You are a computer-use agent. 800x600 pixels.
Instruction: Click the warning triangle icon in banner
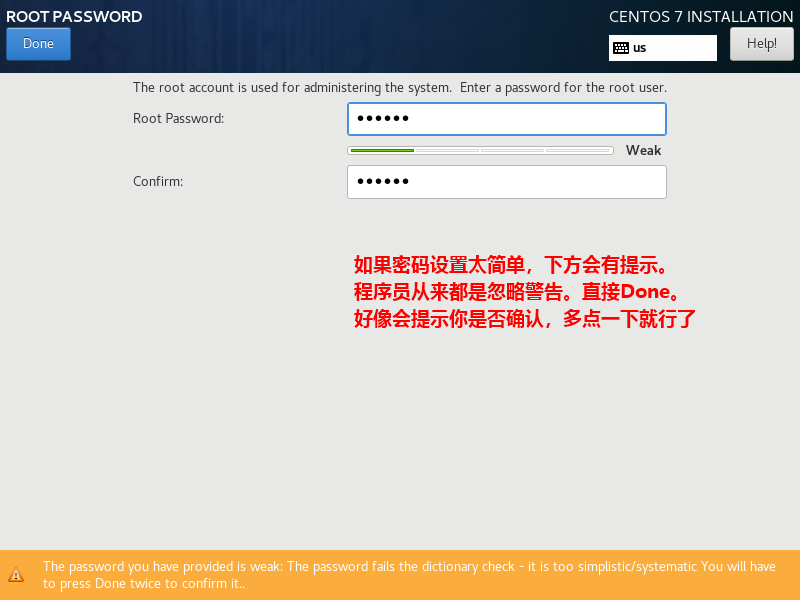pyautogui.click(x=16, y=574)
